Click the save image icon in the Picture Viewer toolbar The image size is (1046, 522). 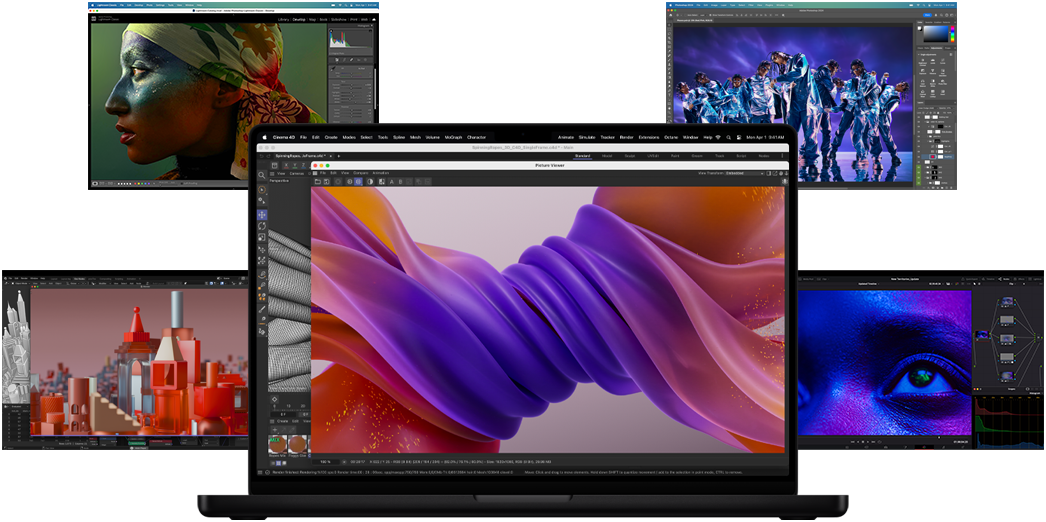pos(326,181)
